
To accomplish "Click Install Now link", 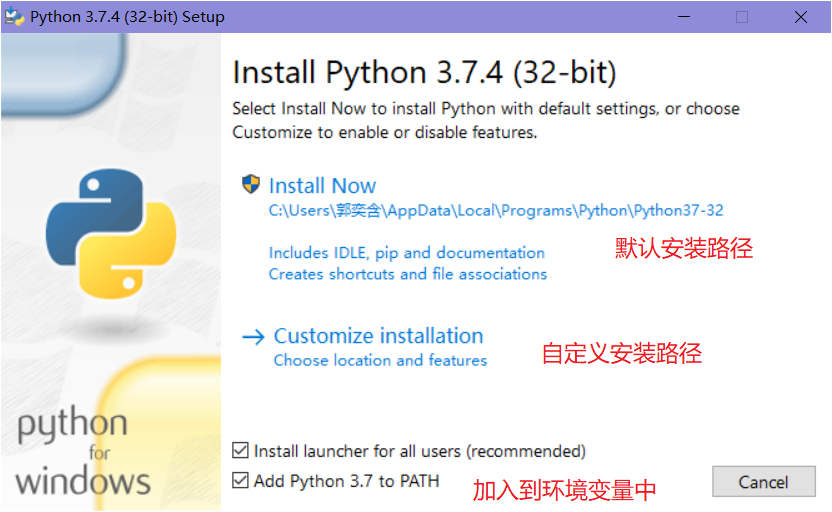I will tap(322, 186).
